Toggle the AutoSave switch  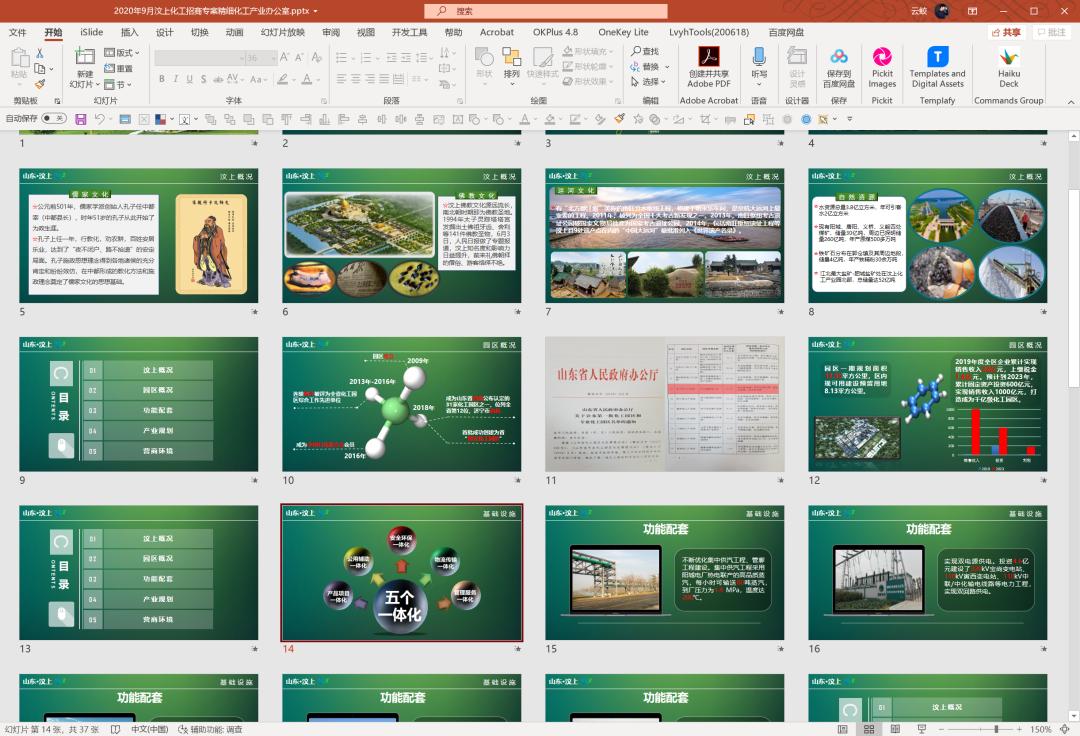tap(53, 118)
